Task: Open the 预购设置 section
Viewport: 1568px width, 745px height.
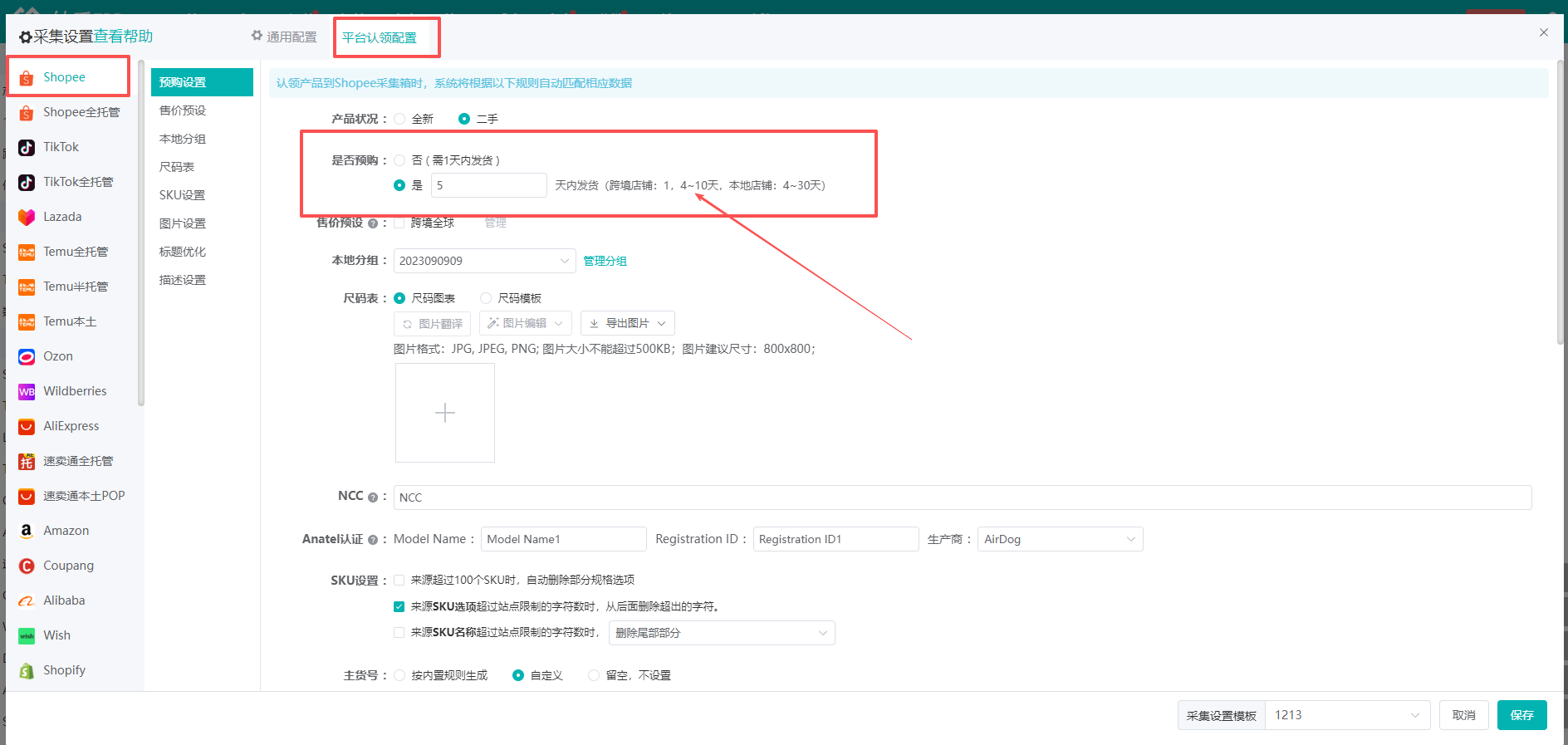Action: click(x=202, y=82)
